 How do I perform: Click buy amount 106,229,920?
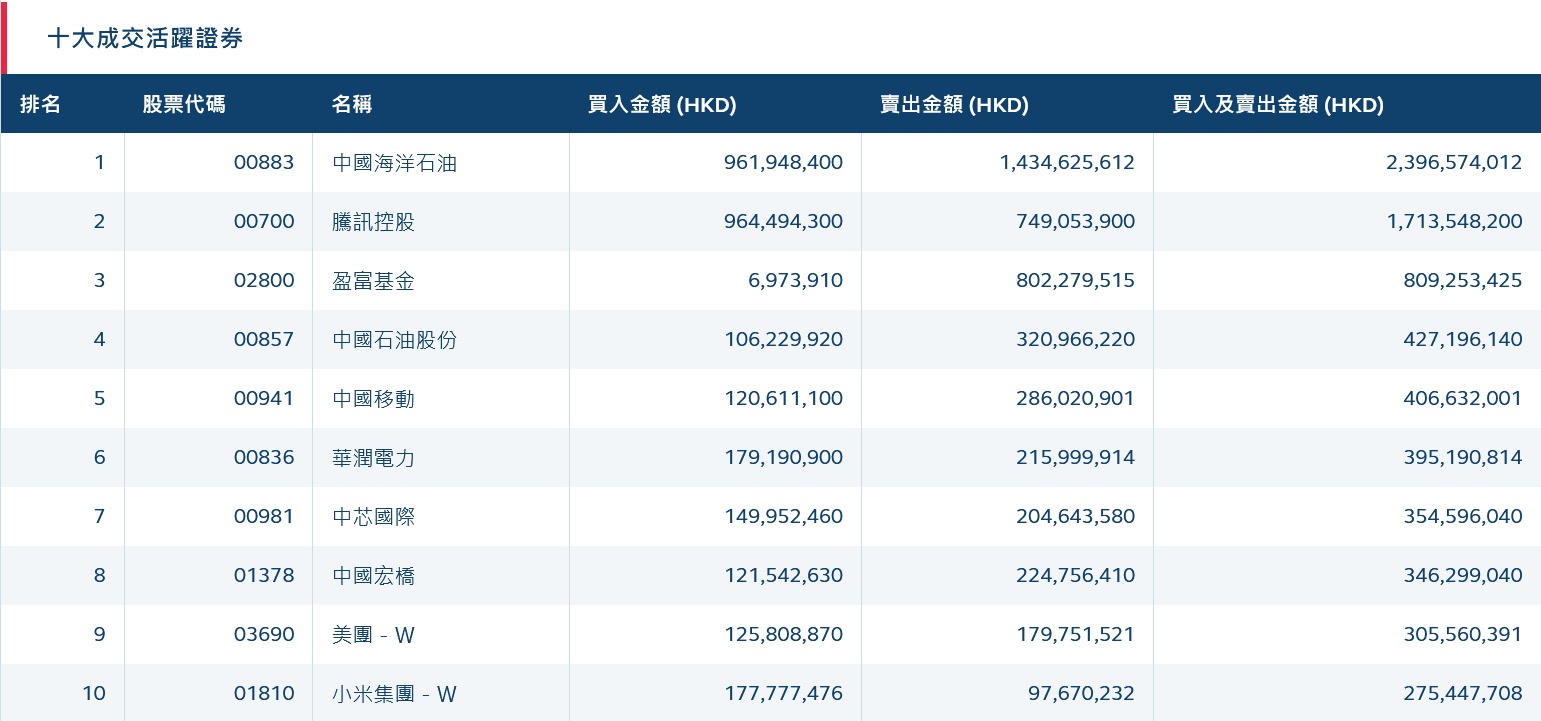point(783,339)
